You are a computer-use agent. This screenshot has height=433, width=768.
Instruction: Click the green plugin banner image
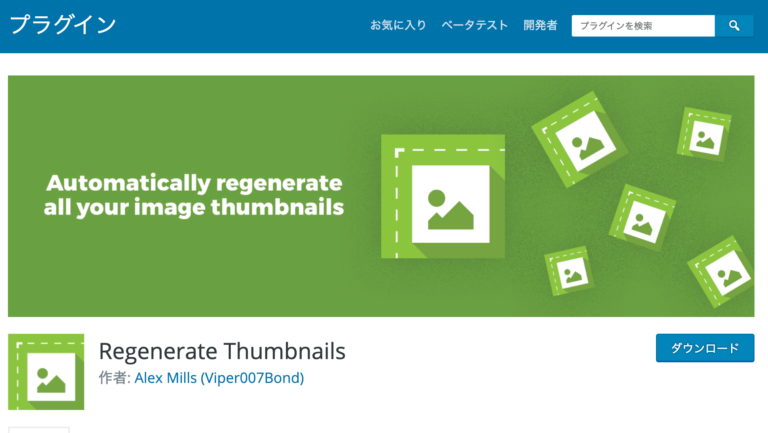381,196
